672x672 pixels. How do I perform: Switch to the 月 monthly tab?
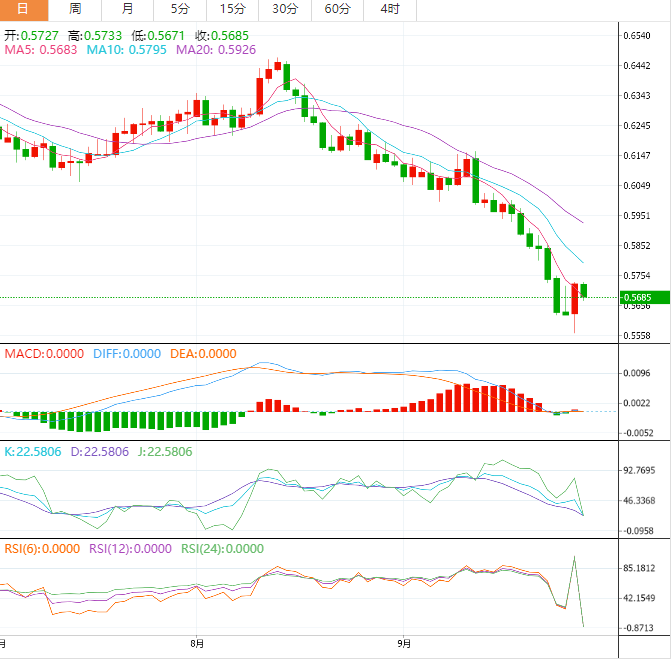(127, 9)
